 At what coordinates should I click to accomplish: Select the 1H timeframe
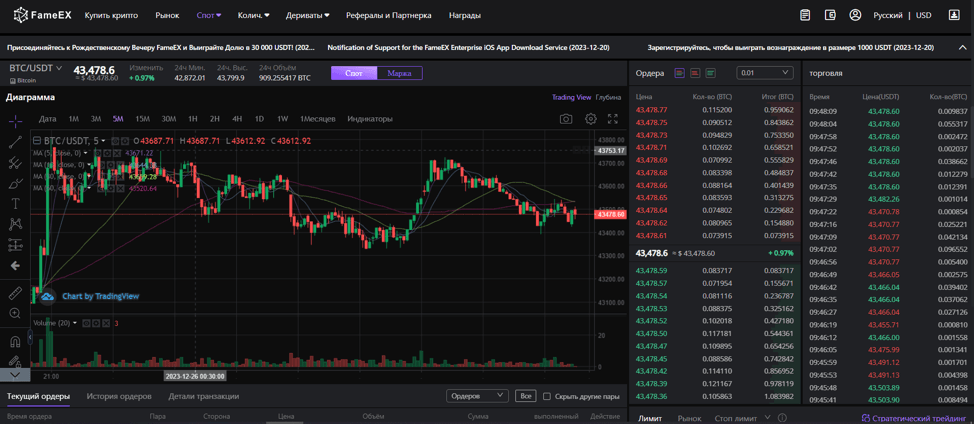pos(193,119)
